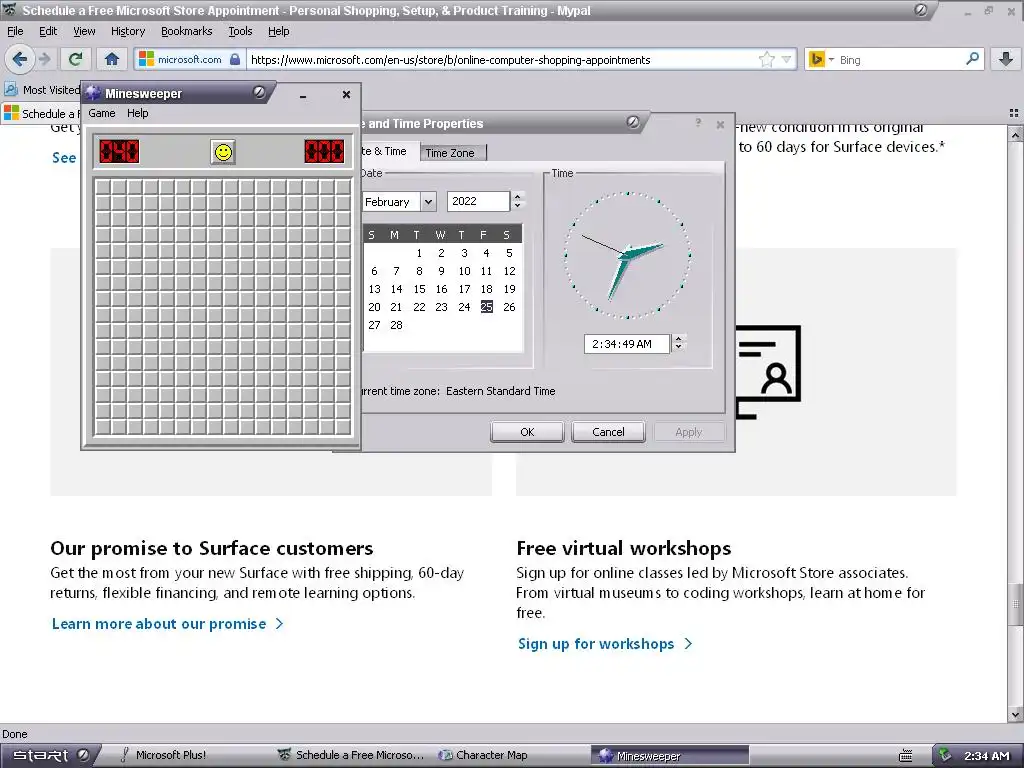The image size is (1024, 768).
Task: Go back with the browser back arrow
Action: point(20,59)
